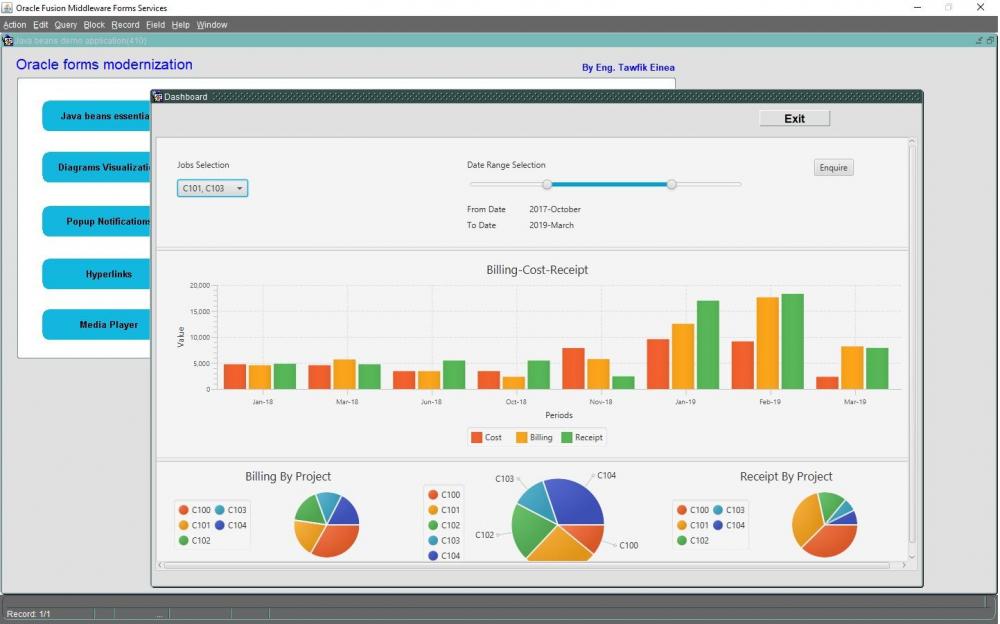Click the Dashboard window title icon
This screenshot has width=1000, height=624.
pos(157,97)
